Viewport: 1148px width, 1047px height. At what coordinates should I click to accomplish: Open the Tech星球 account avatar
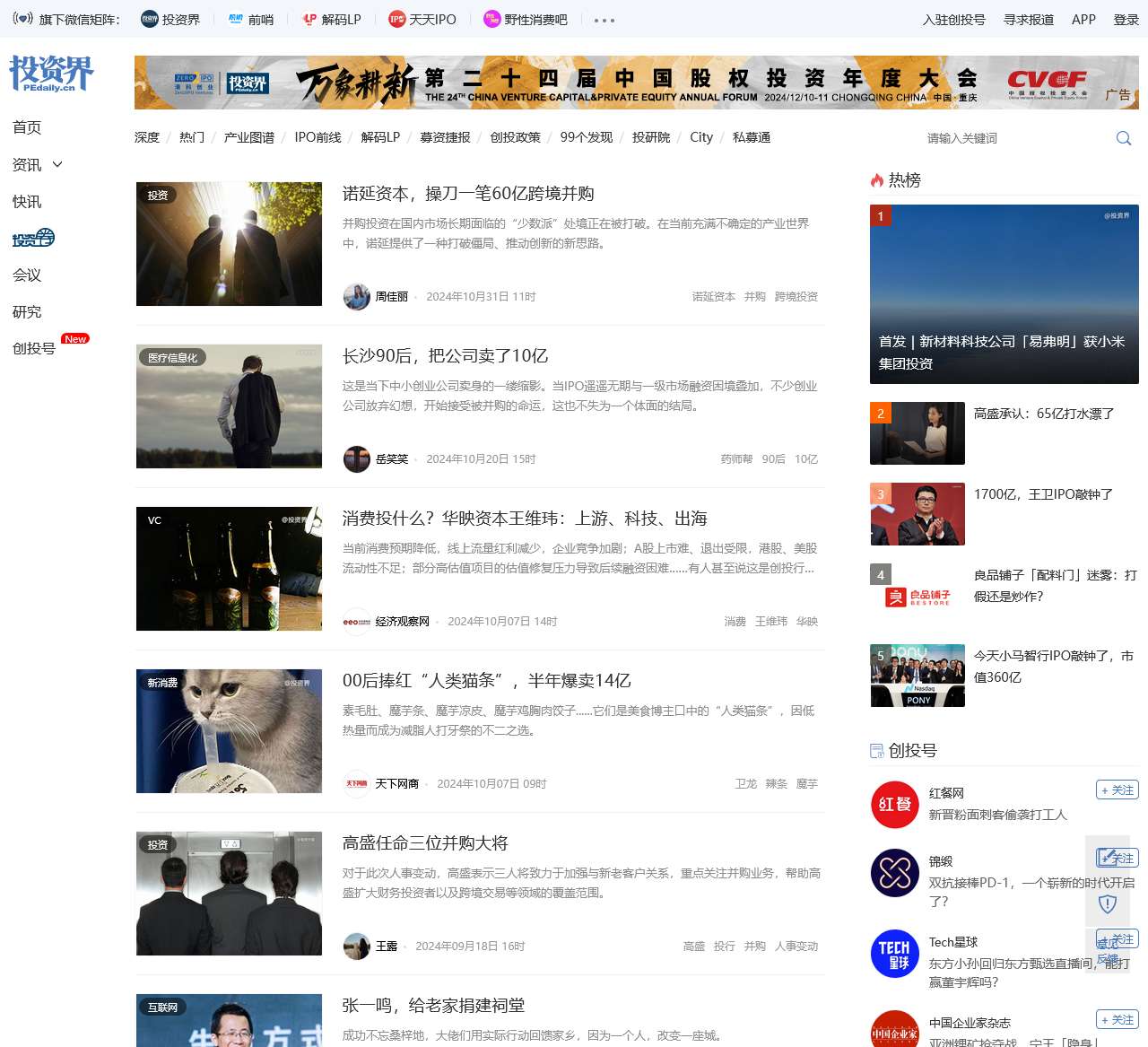click(895, 953)
